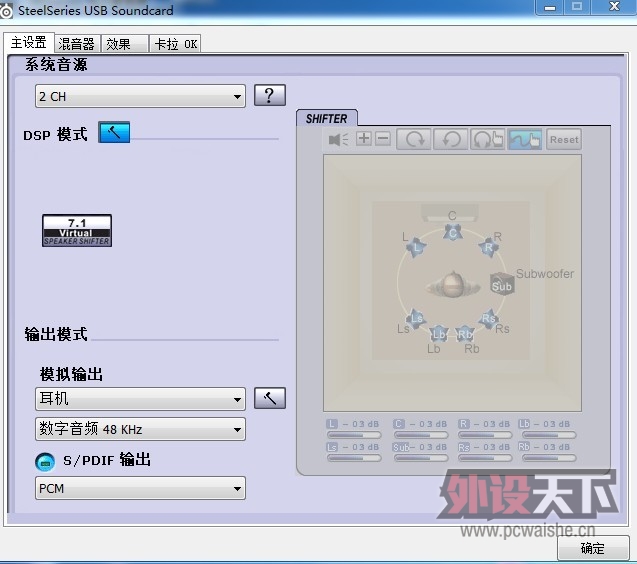
Task: Adjust the Ls channel dB slider
Action: point(354,458)
